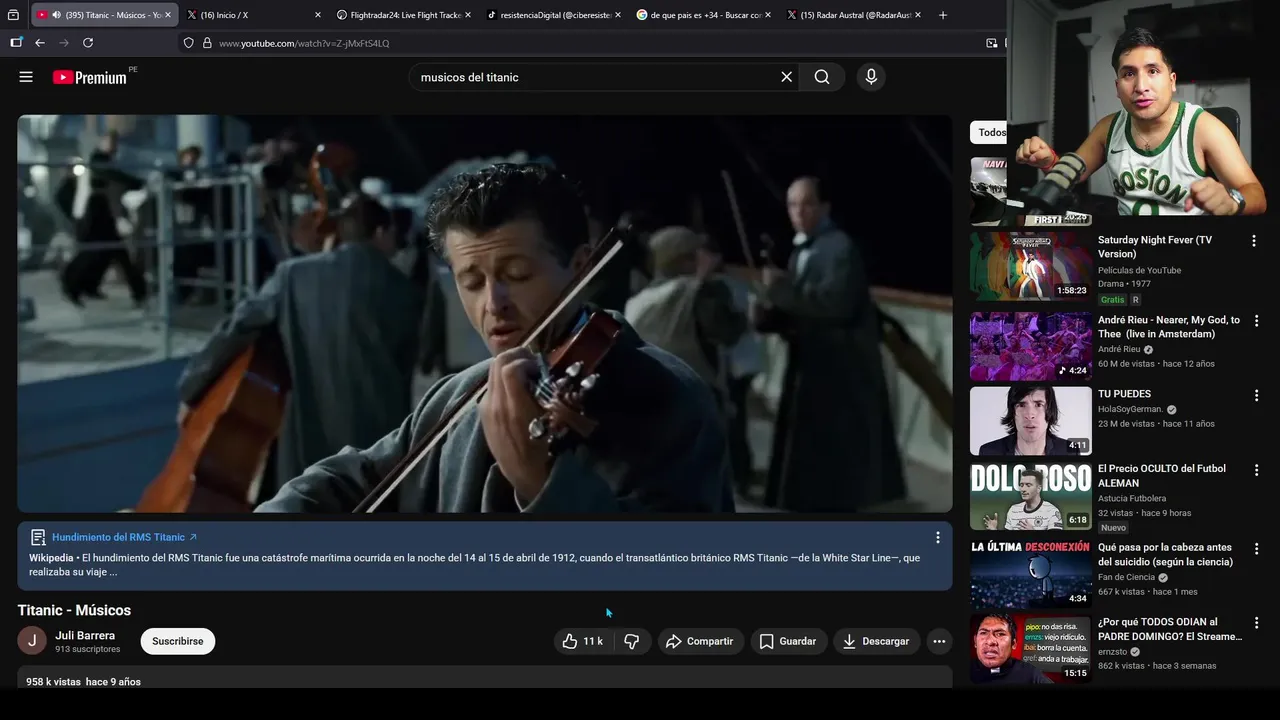This screenshot has height=720, width=1280.
Task: Open options for PADRE DOMINGO video
Action: (1256, 623)
